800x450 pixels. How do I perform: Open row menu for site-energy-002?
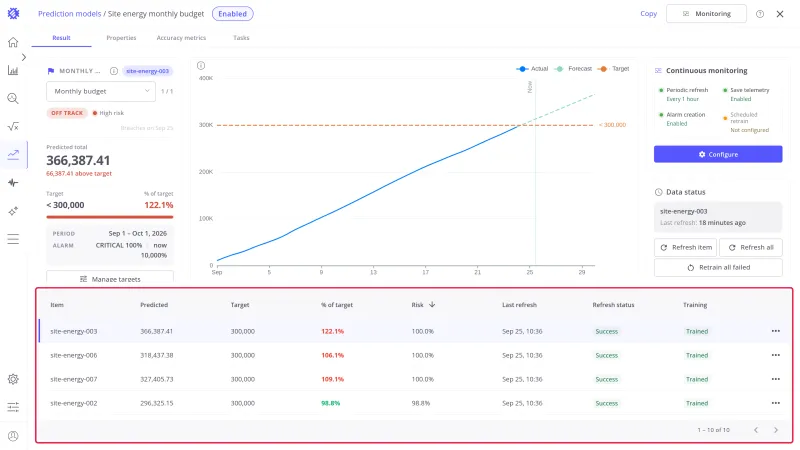(x=776, y=403)
